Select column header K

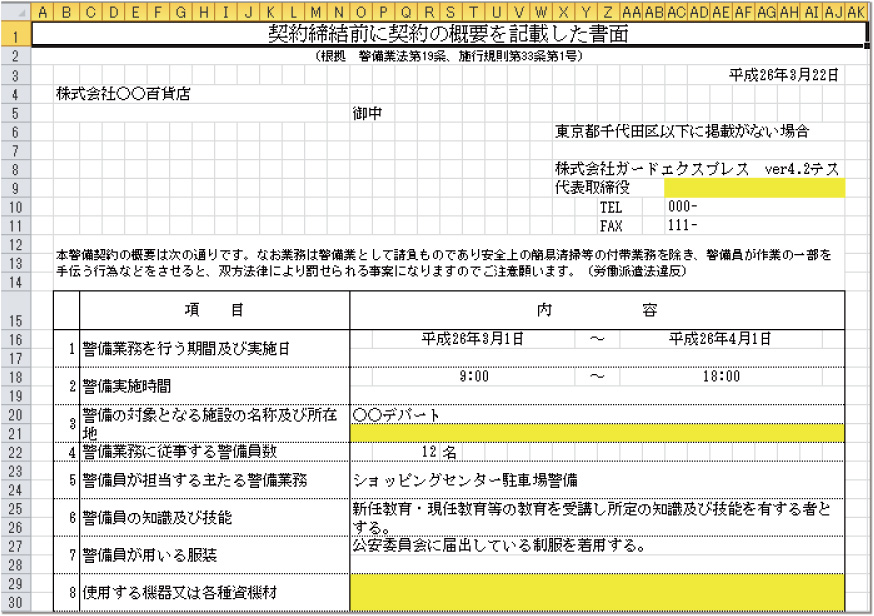coord(270,12)
